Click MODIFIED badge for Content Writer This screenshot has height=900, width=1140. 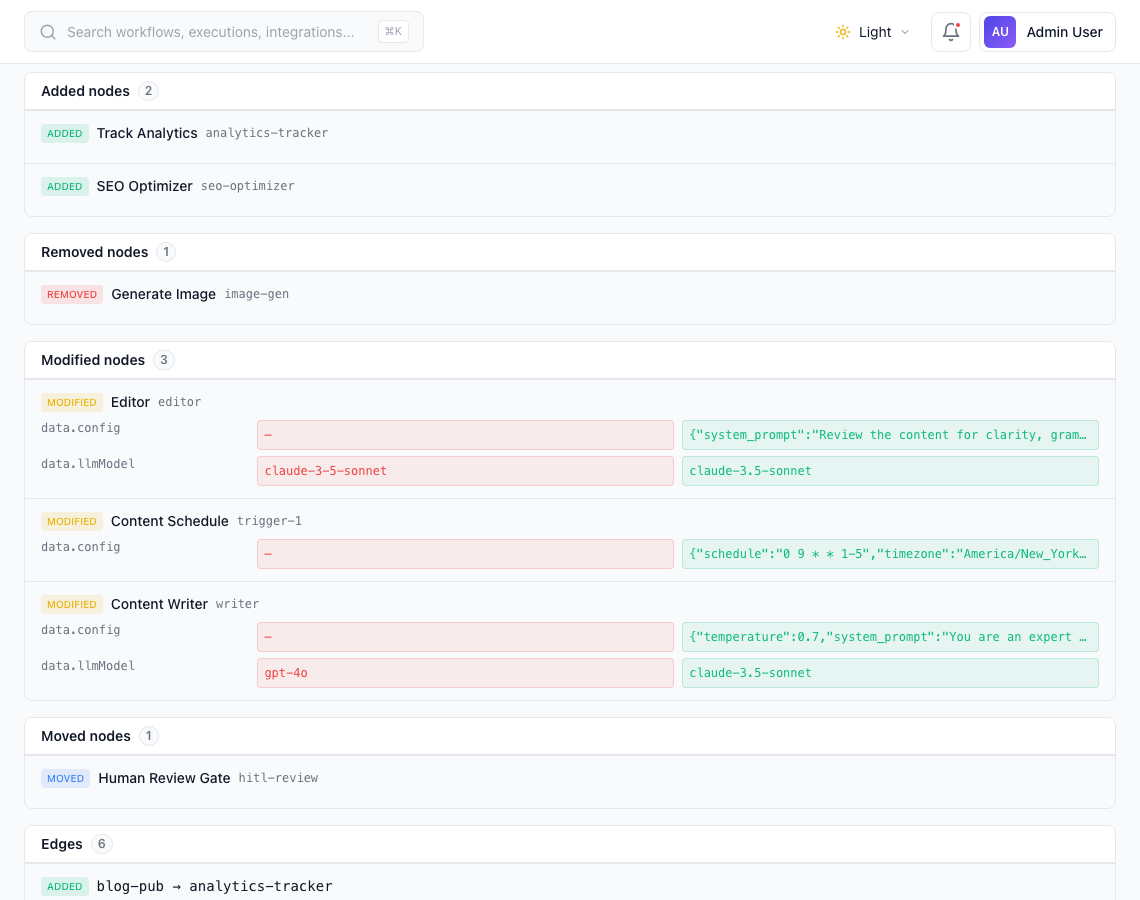point(72,604)
